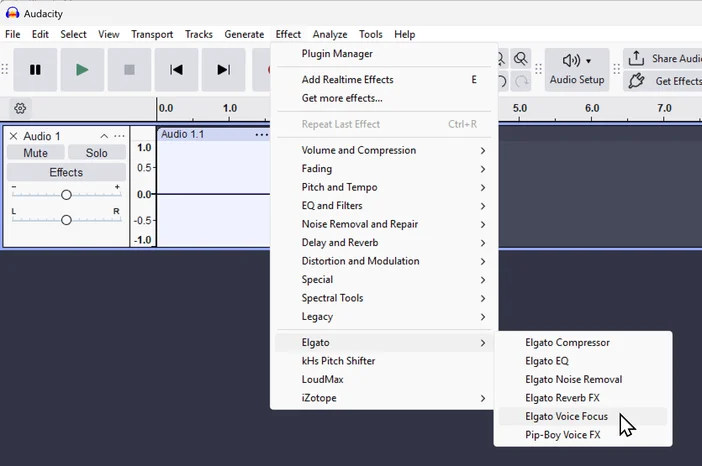
Task: Solo the Audio 1 track
Action: tap(96, 153)
